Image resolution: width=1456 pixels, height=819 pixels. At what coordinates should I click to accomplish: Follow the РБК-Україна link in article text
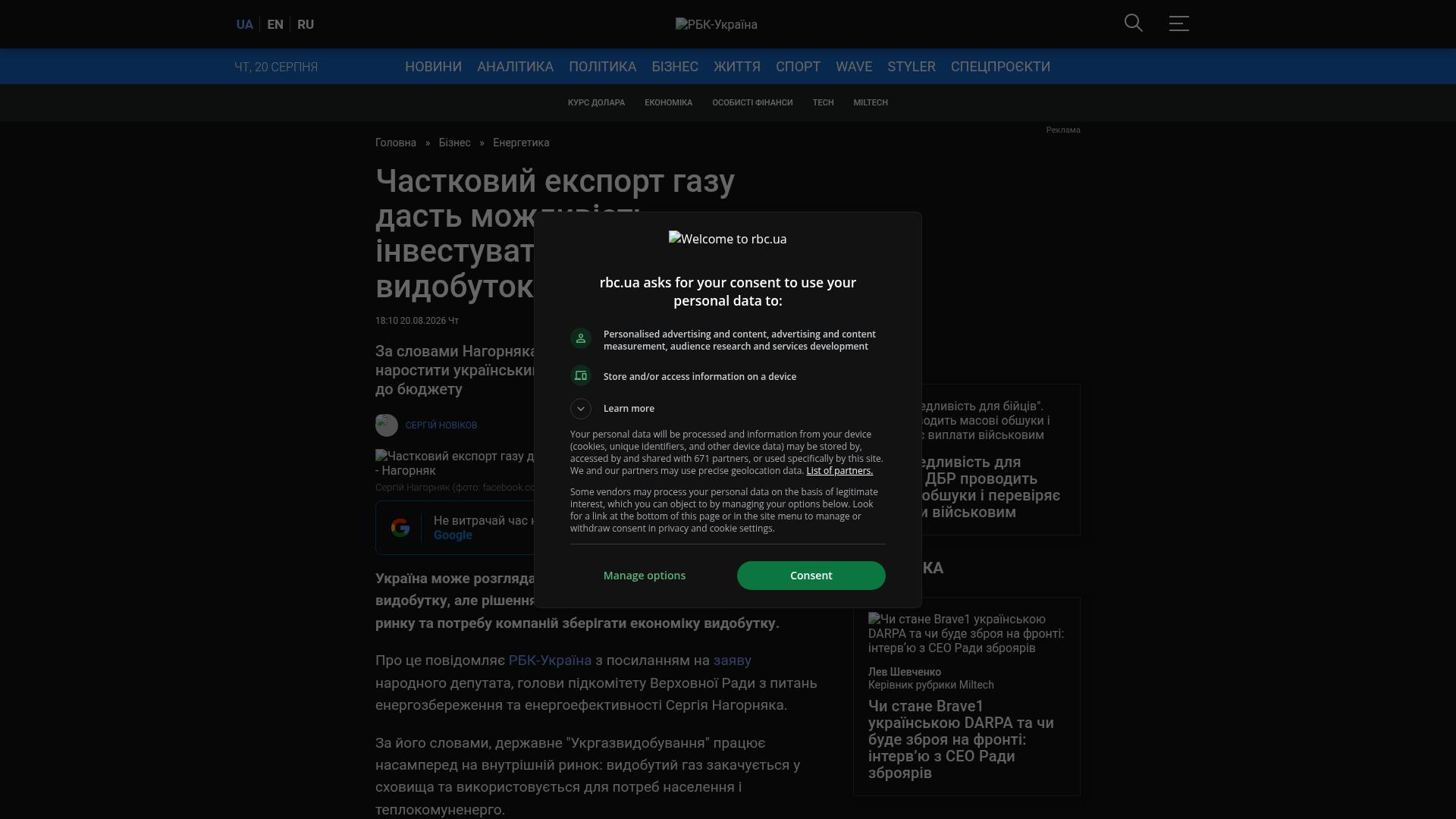(550, 661)
